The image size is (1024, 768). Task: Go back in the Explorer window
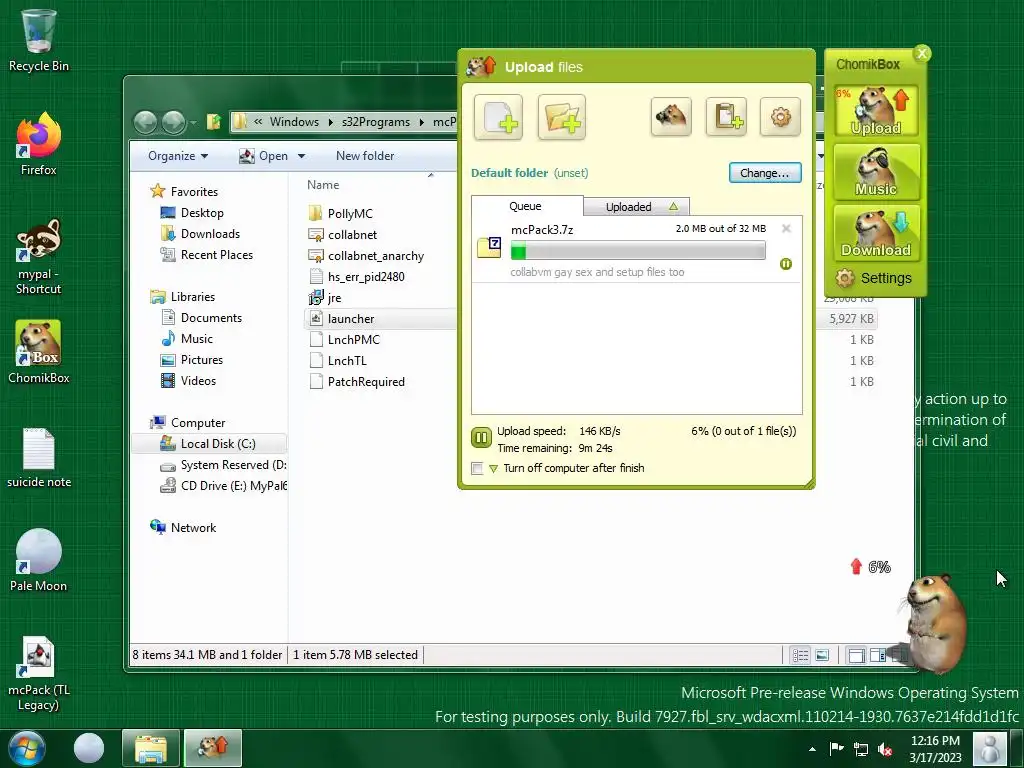(x=145, y=121)
